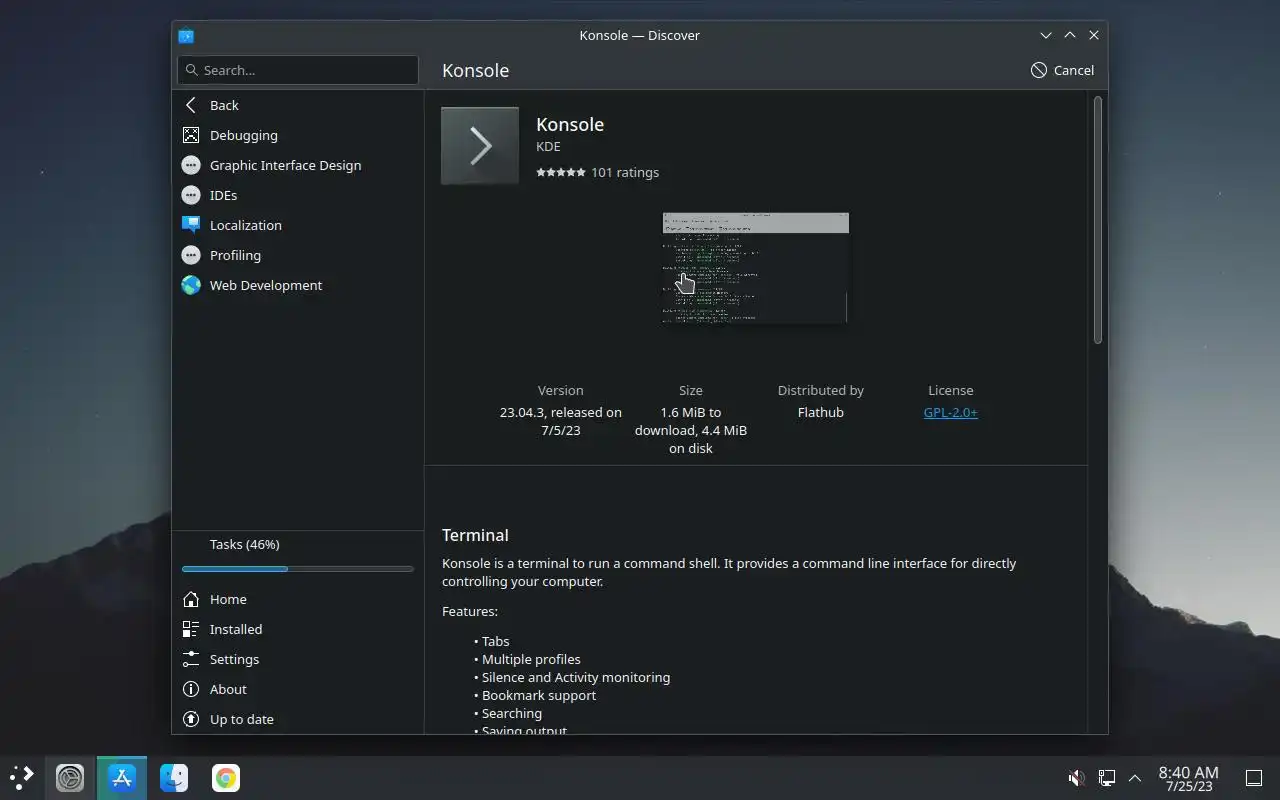This screenshot has height=800, width=1280.
Task: Select the Profiling category icon
Action: pos(191,255)
